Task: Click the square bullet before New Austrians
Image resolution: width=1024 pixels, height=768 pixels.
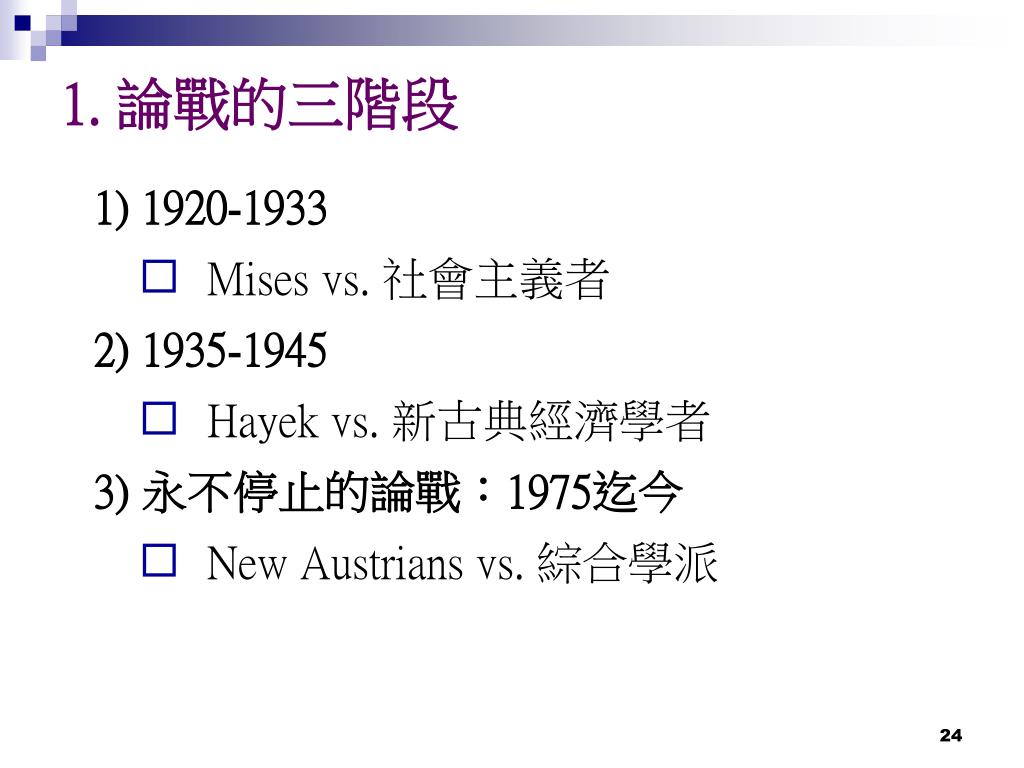Action: pos(159,560)
